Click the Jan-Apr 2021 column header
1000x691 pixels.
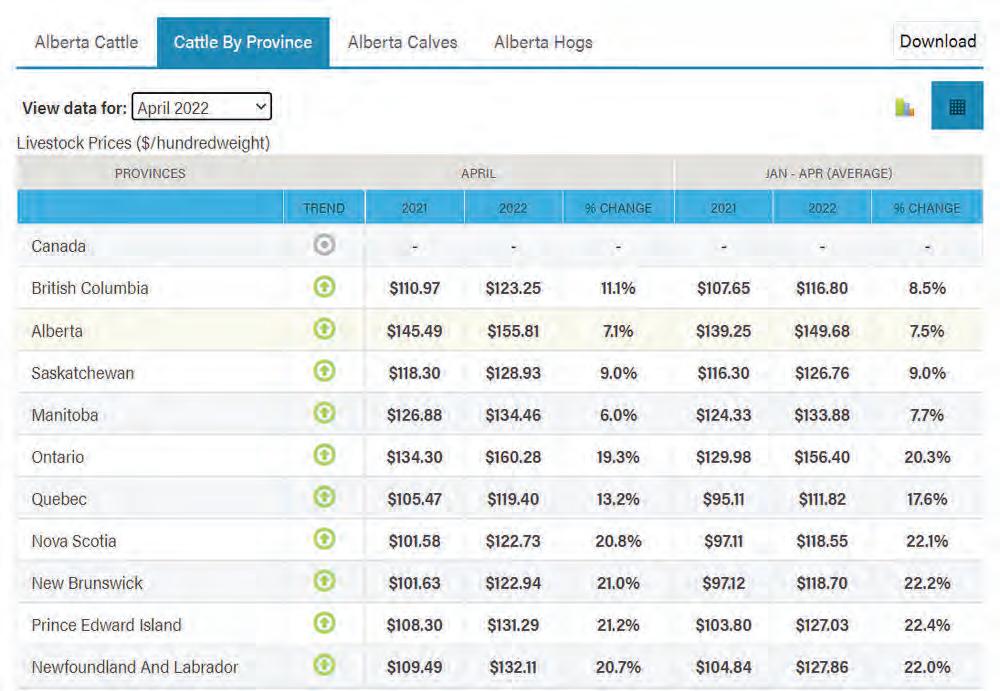723,208
